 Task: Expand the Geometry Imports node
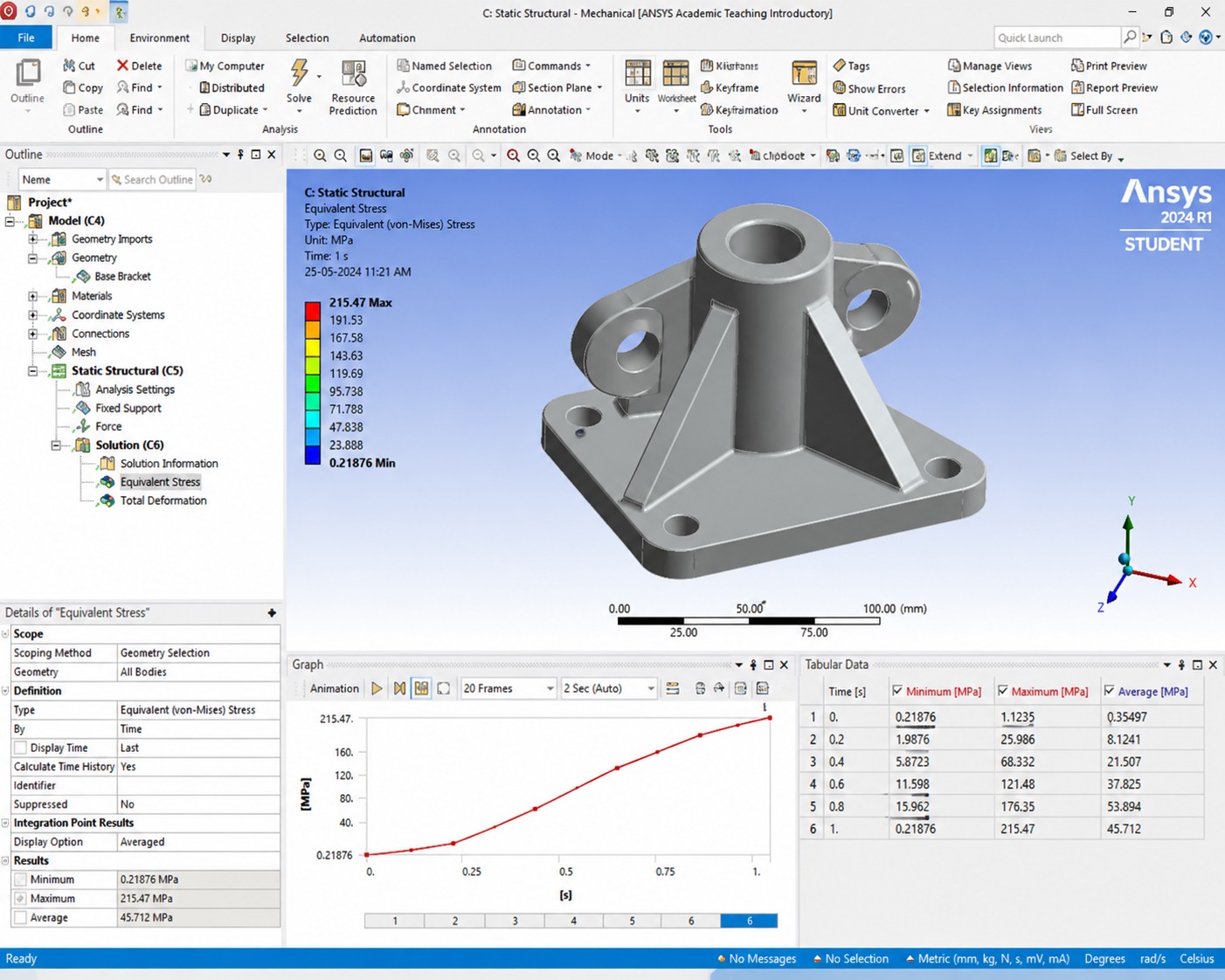[x=32, y=239]
